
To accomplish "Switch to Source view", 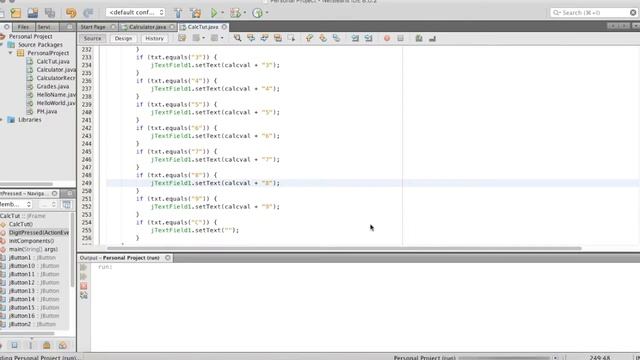I will 93,38.
